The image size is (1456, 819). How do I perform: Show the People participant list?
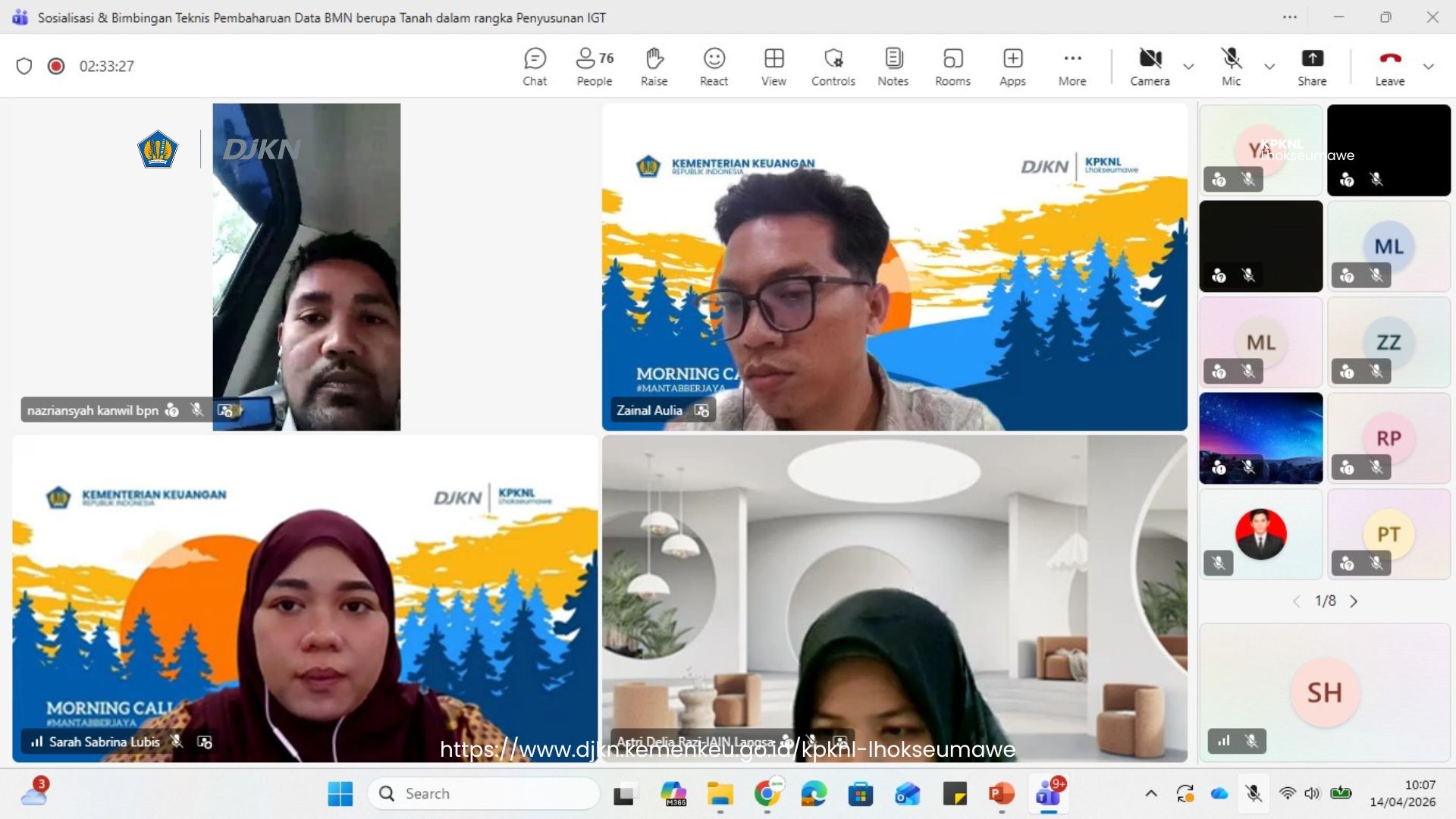594,67
